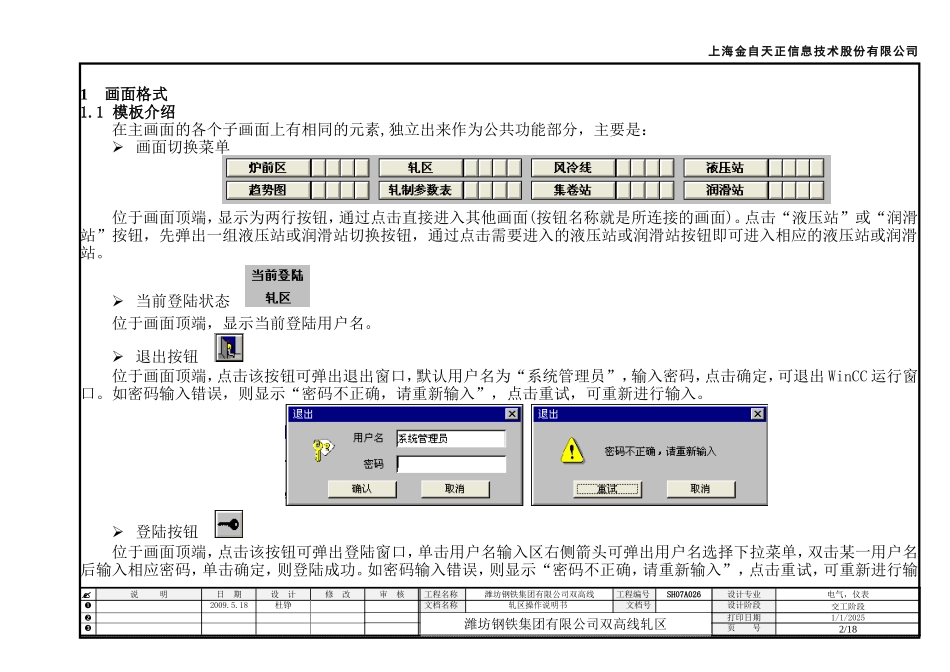Open the 轧制参数表 screen button
The height and width of the screenshot is (672, 950).
click(420, 190)
